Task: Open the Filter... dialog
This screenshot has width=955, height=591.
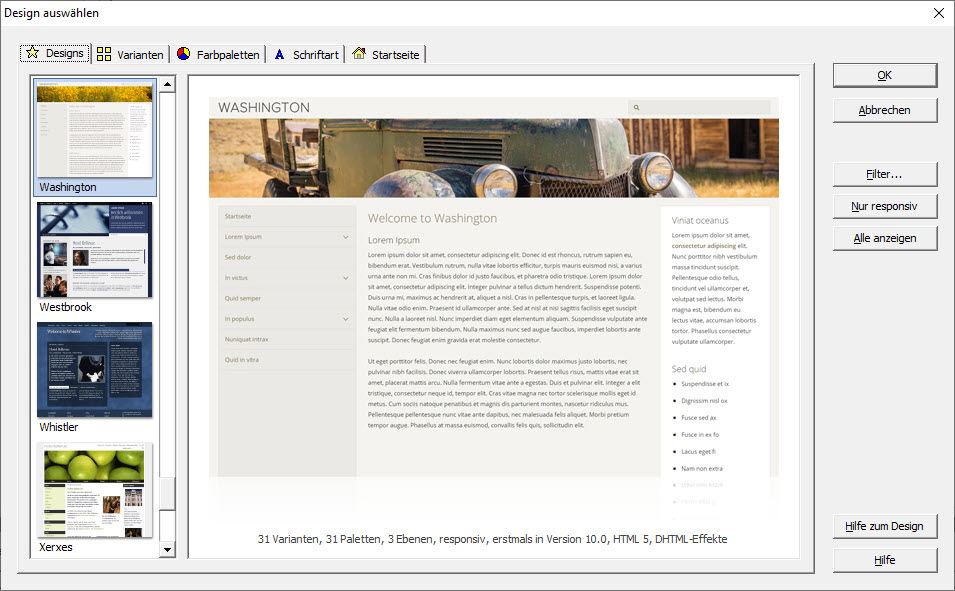Action: coord(885,174)
